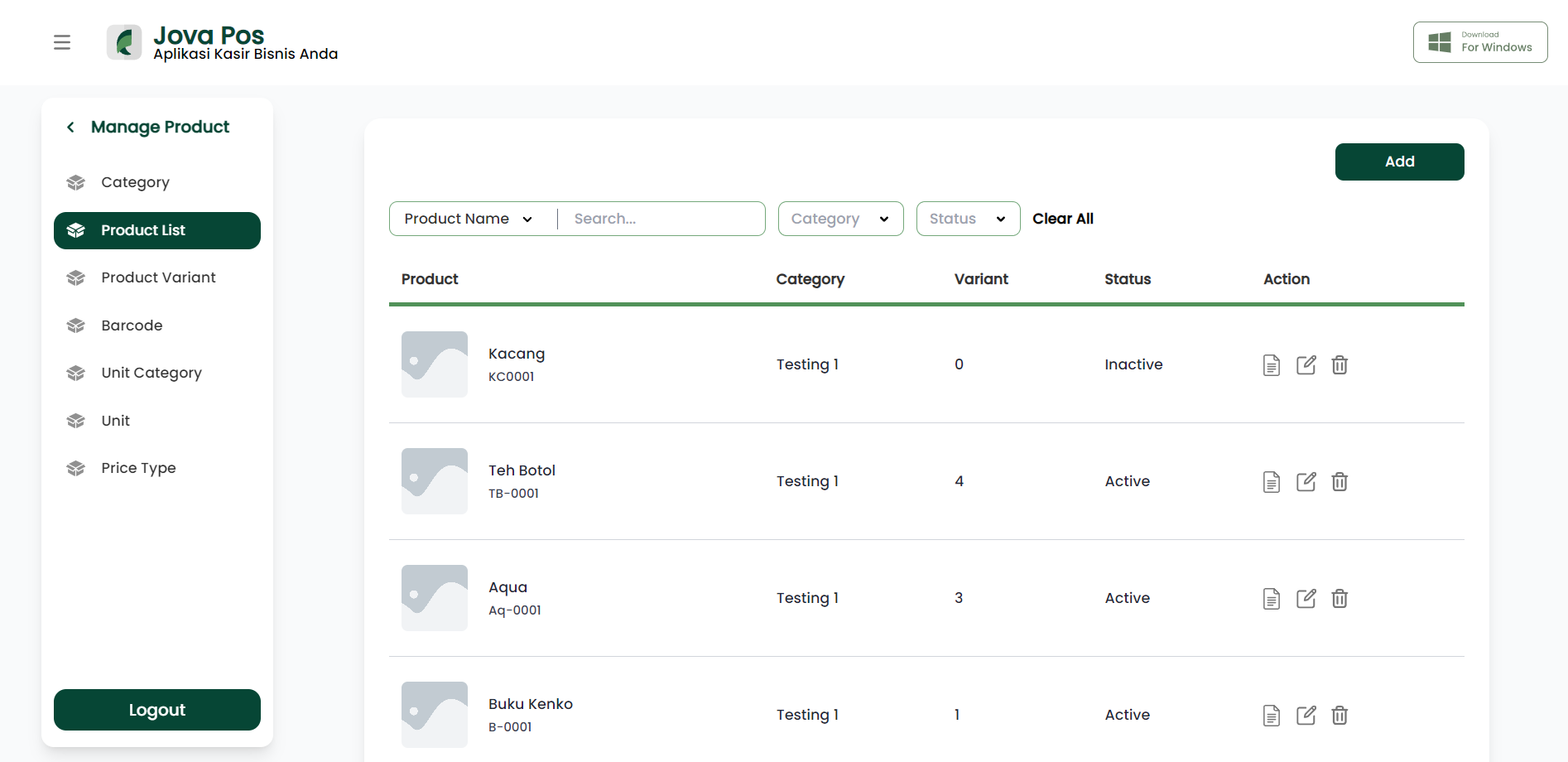View details icon for Aqua
1568x762 pixels.
click(x=1272, y=599)
